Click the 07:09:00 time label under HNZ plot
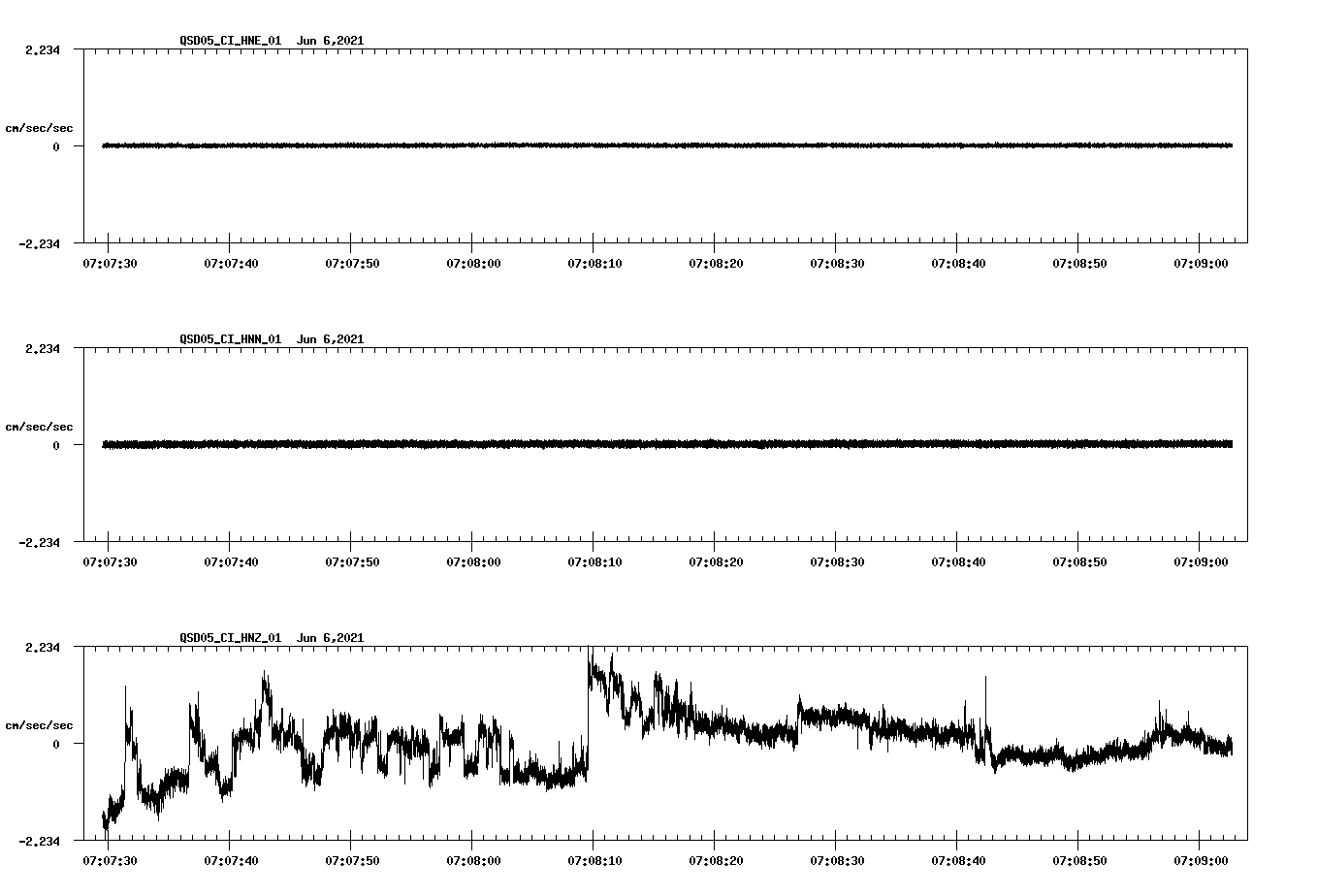The image size is (1317, 896). 1201,861
